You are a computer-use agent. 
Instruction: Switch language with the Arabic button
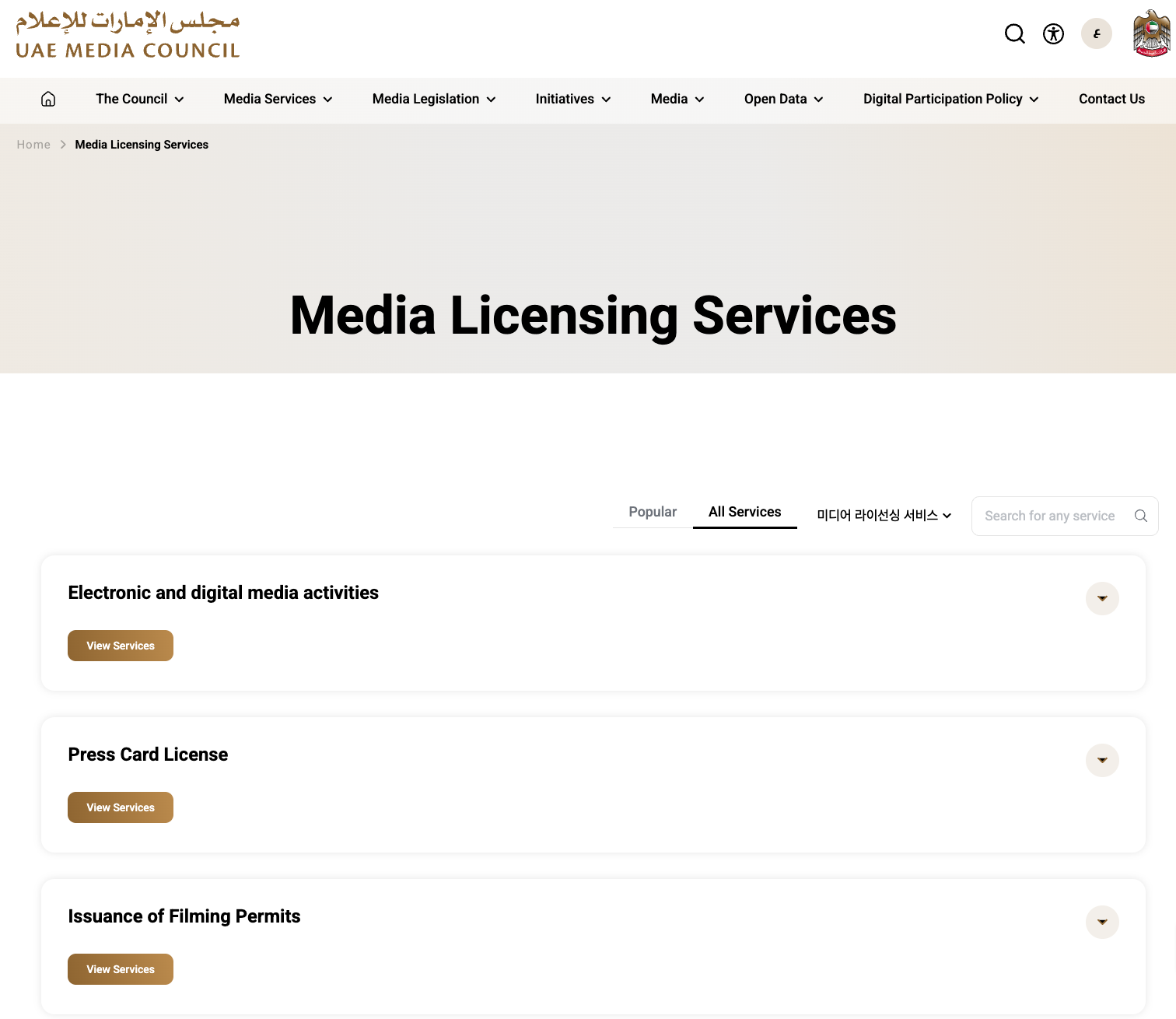click(1096, 33)
